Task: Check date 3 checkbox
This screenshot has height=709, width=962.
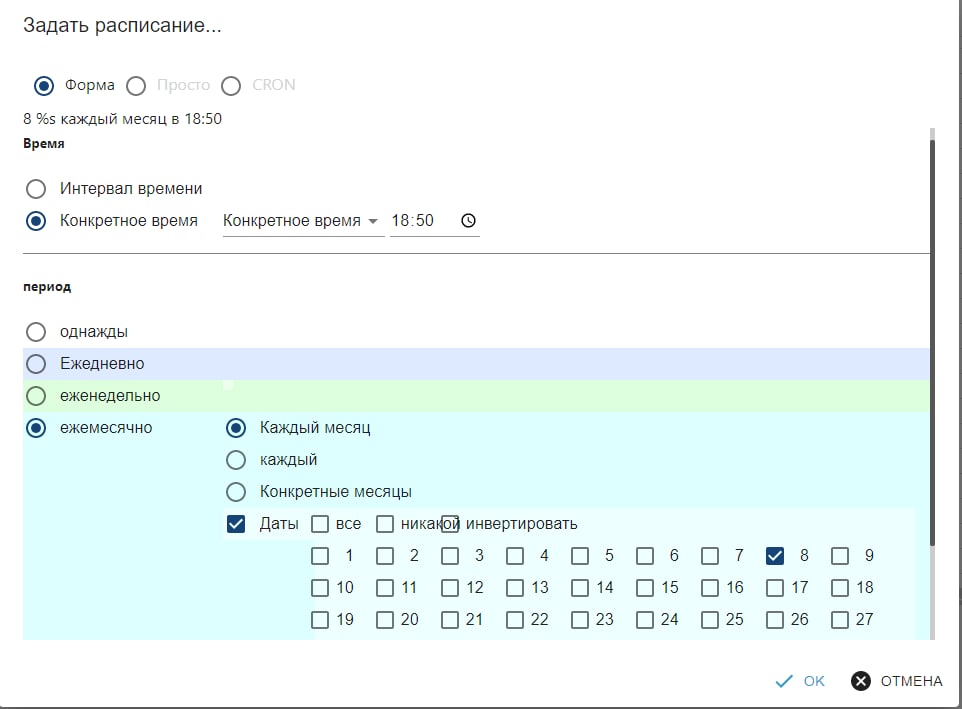Action: coord(450,556)
